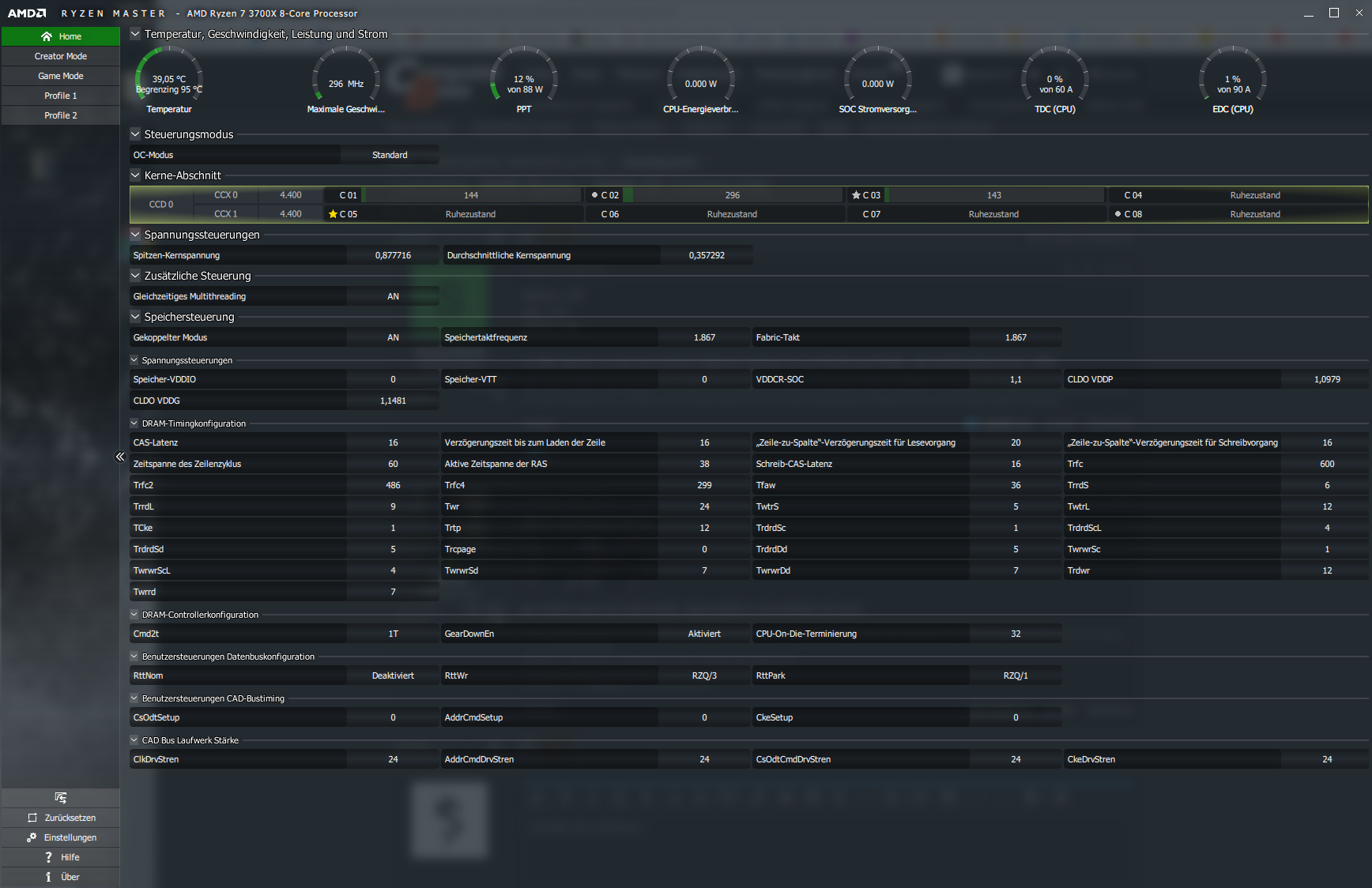Click the EDC (CPU) gauge
Image resolution: width=1372 pixels, height=888 pixels.
pyautogui.click(x=1233, y=80)
